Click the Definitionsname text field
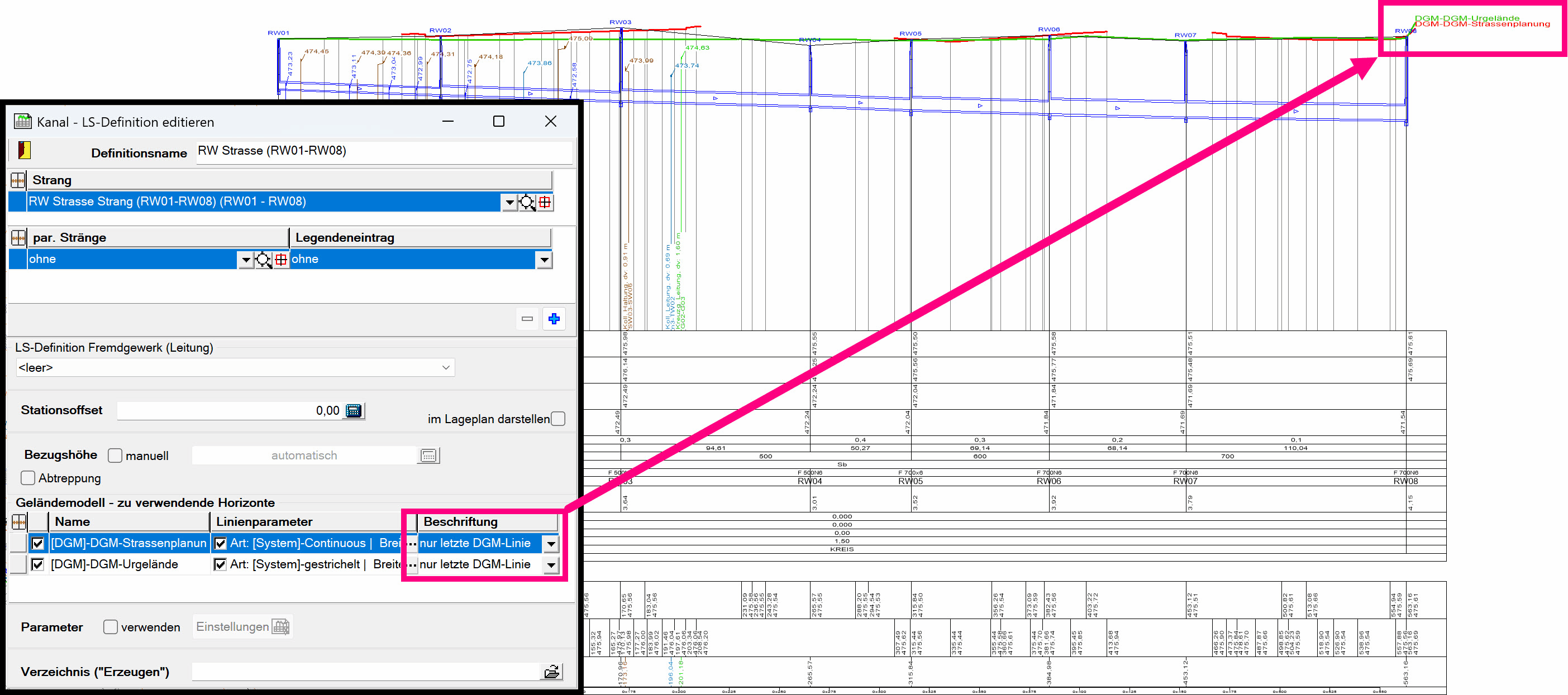This screenshot has width=1568, height=695. (x=383, y=151)
